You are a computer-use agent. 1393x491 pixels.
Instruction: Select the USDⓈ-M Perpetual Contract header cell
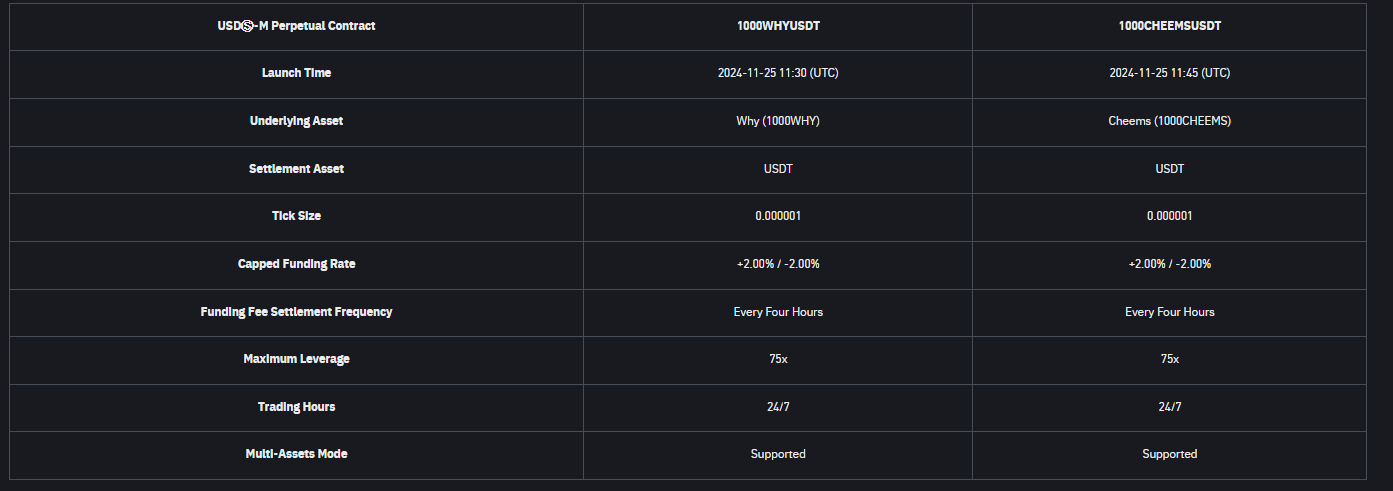296,26
